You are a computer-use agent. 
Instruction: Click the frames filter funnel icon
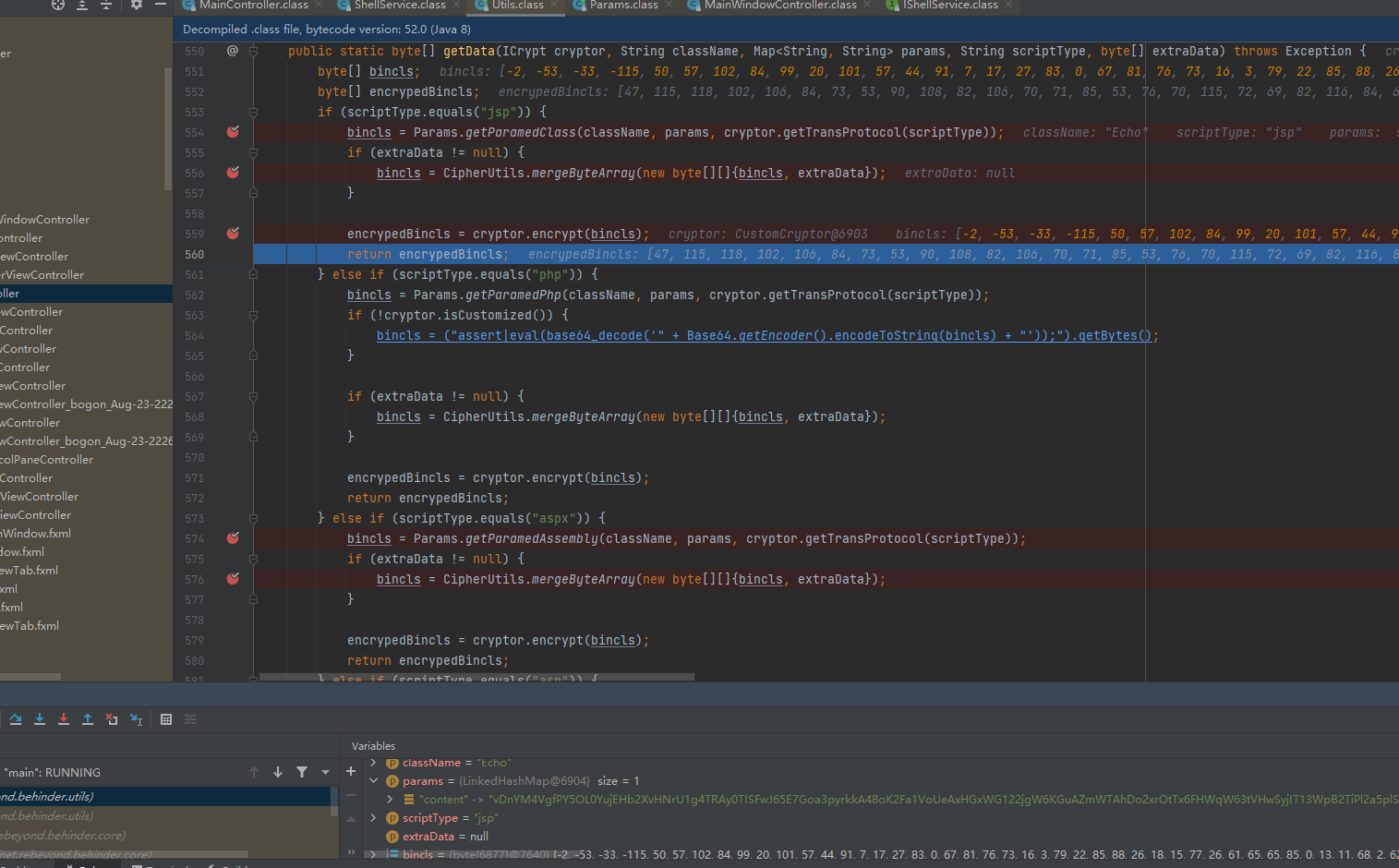302,772
